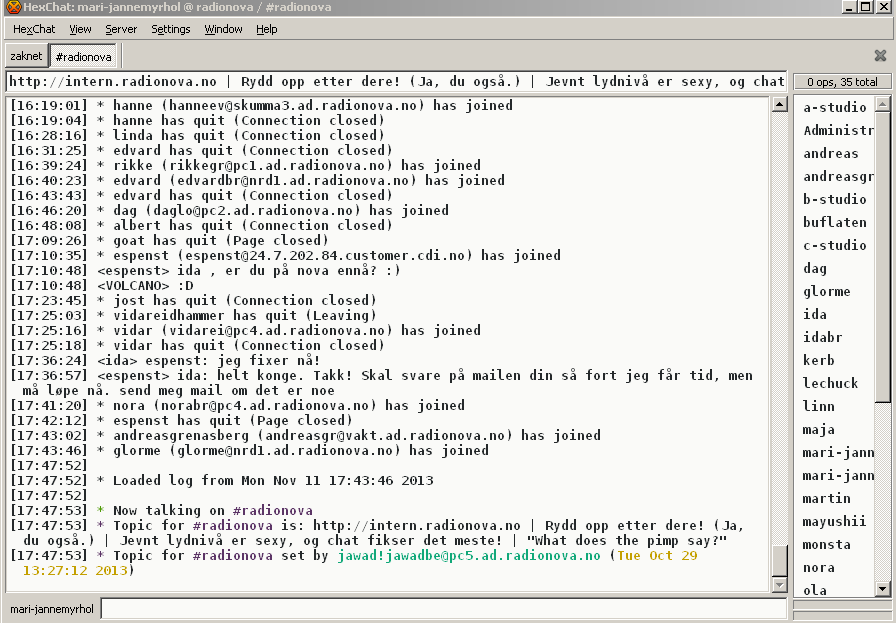Select user mayushii in the user list
Image resolution: width=896 pixels, height=623 pixels.
pos(835,521)
